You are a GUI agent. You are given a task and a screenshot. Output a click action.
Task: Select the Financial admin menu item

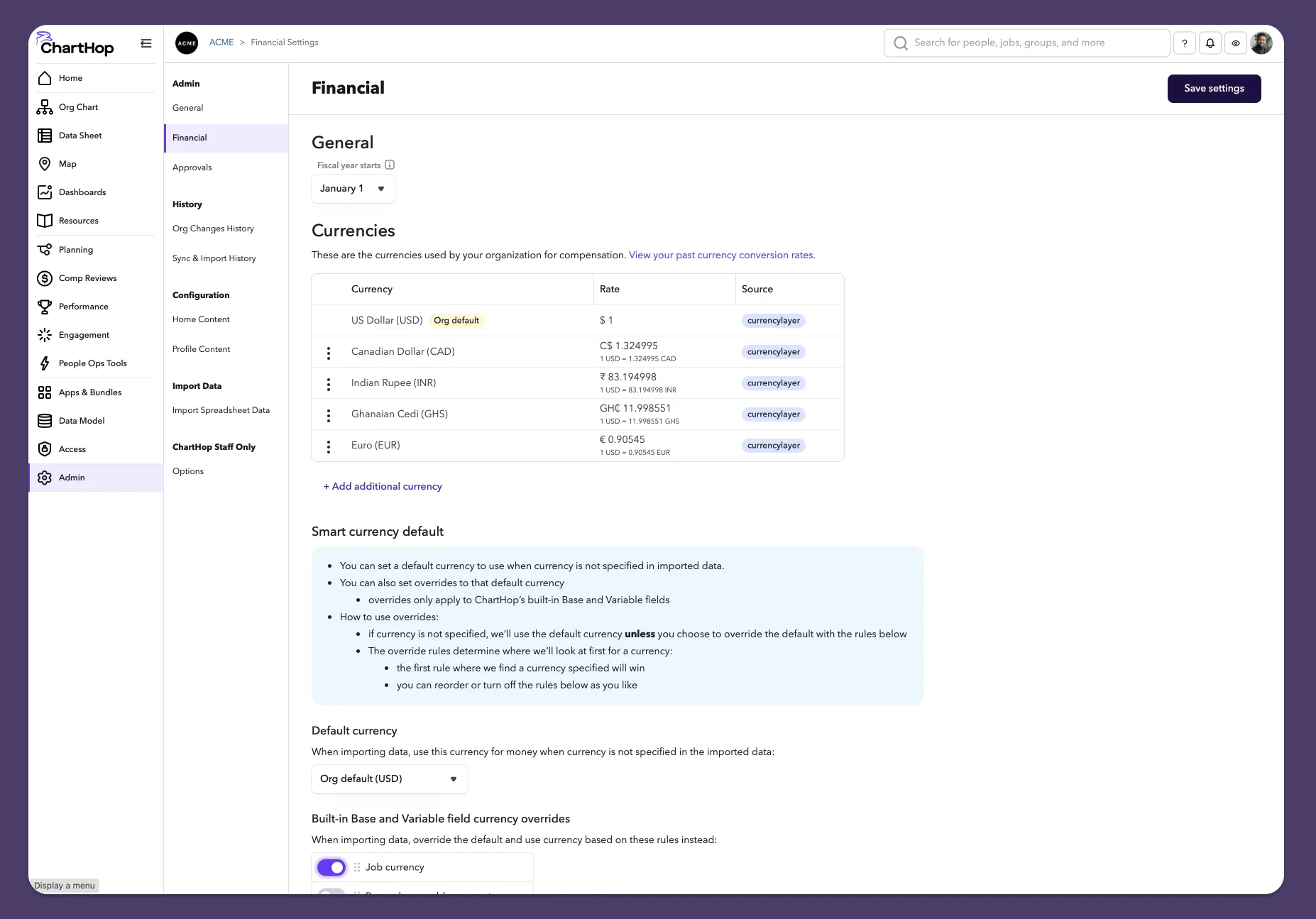pyautogui.click(x=226, y=138)
